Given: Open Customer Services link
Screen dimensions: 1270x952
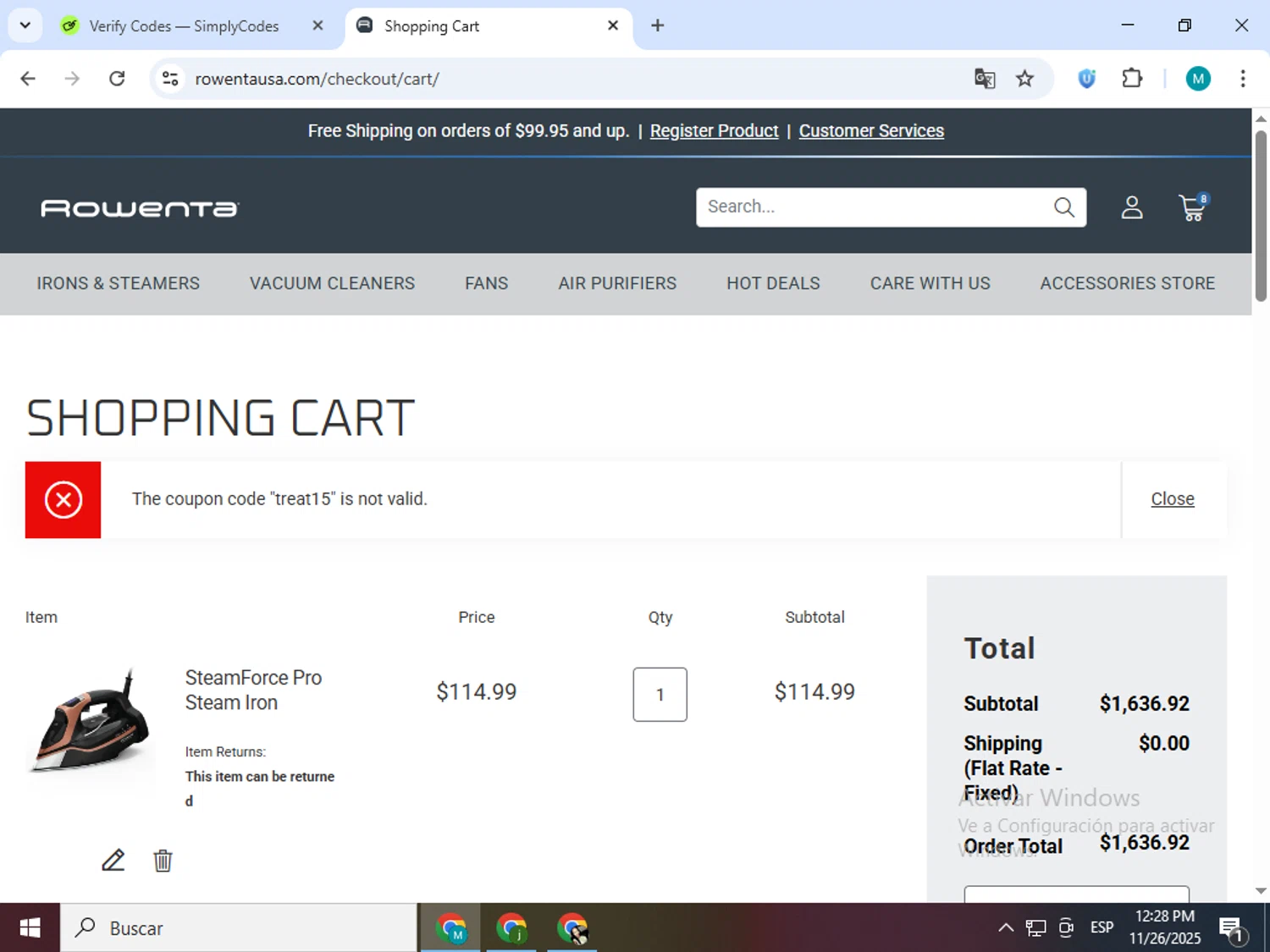Looking at the screenshot, I should [x=871, y=131].
